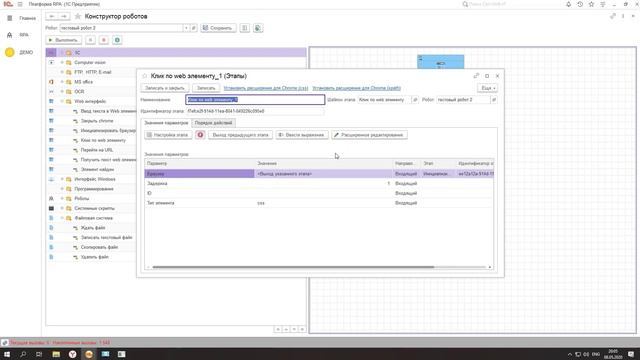Open the ДЕМО section in sidebar
Viewport: 640px width, 360px height.
tap(20, 52)
